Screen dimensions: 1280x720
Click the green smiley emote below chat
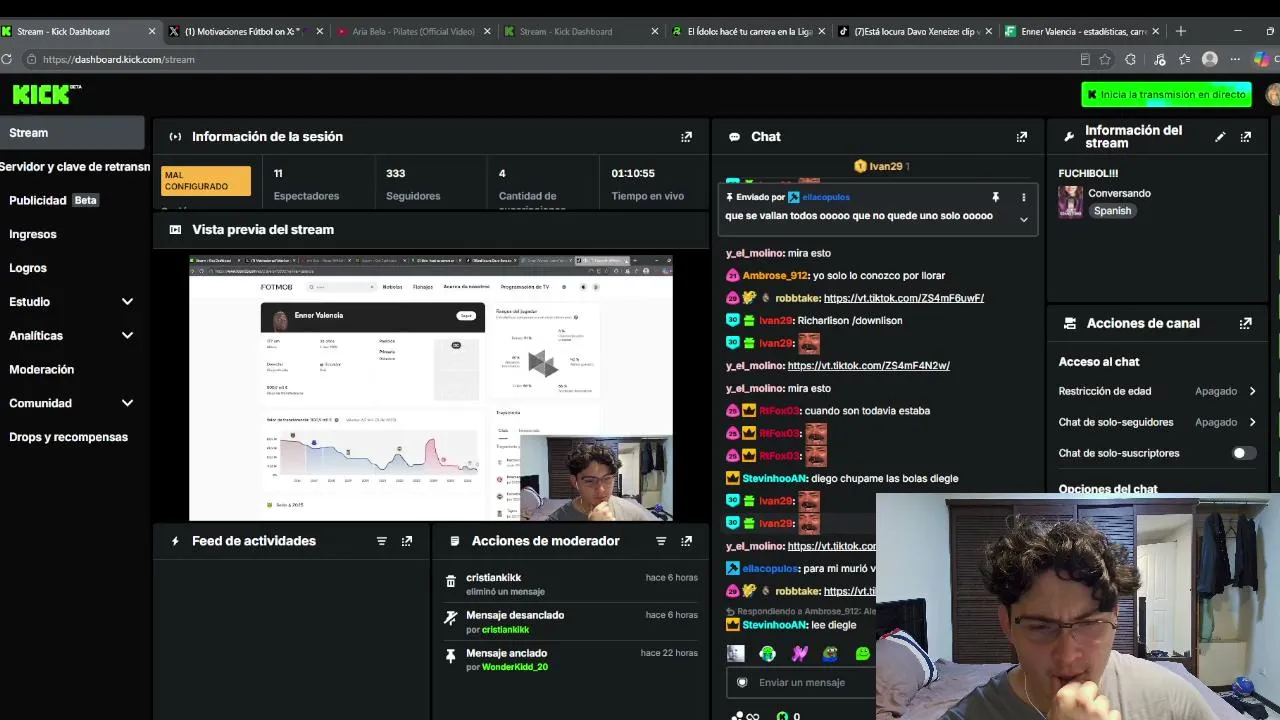pos(863,653)
